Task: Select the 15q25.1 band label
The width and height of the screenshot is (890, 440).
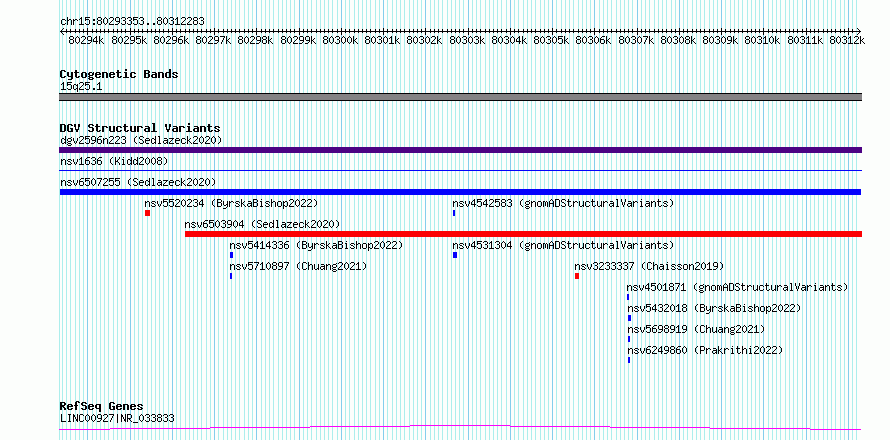Action: (81, 87)
